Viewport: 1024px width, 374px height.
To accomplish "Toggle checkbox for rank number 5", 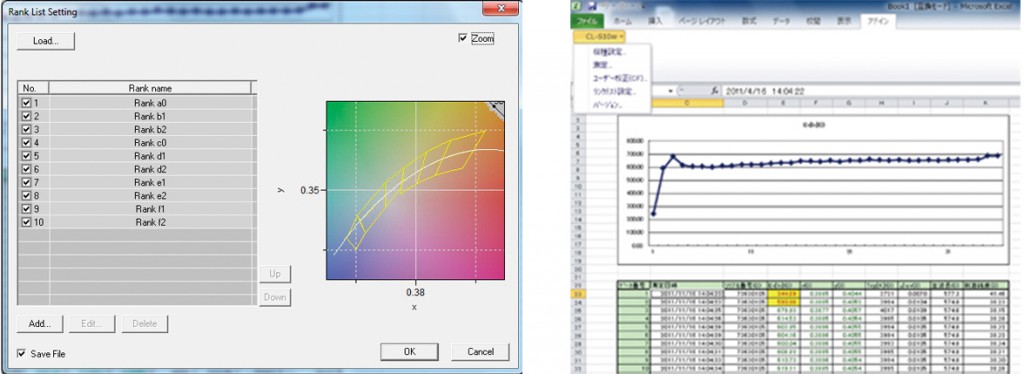I will pyautogui.click(x=26, y=156).
